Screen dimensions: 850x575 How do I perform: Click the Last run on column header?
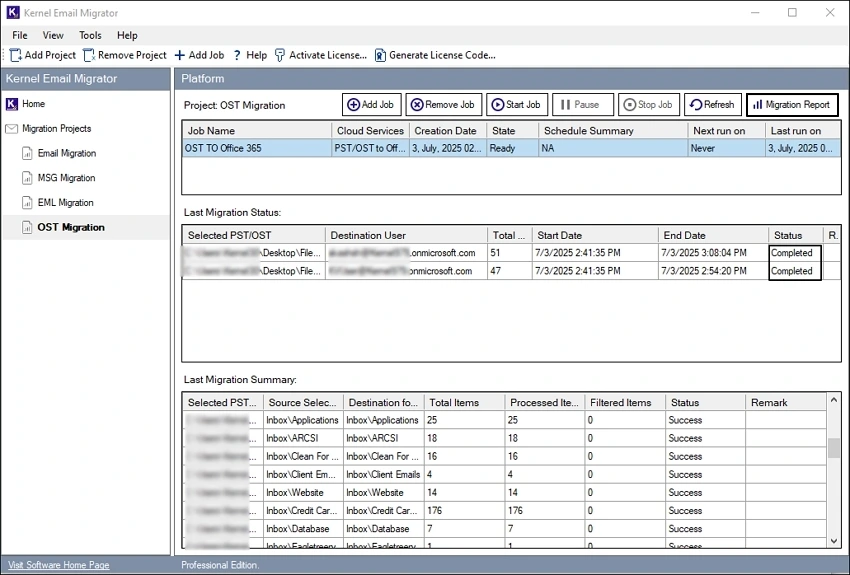pyautogui.click(x=803, y=131)
